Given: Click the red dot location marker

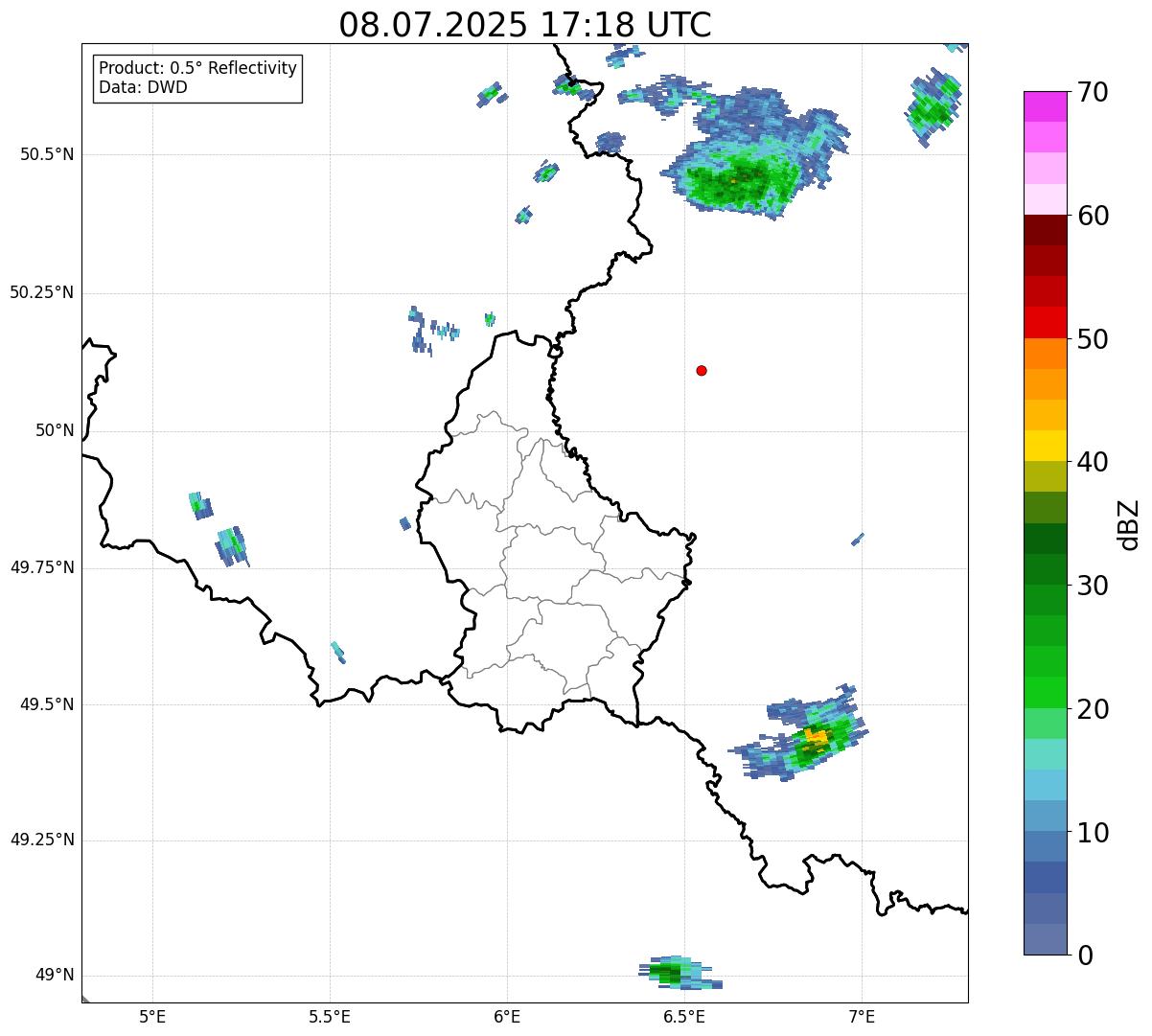Looking at the screenshot, I should click(702, 370).
